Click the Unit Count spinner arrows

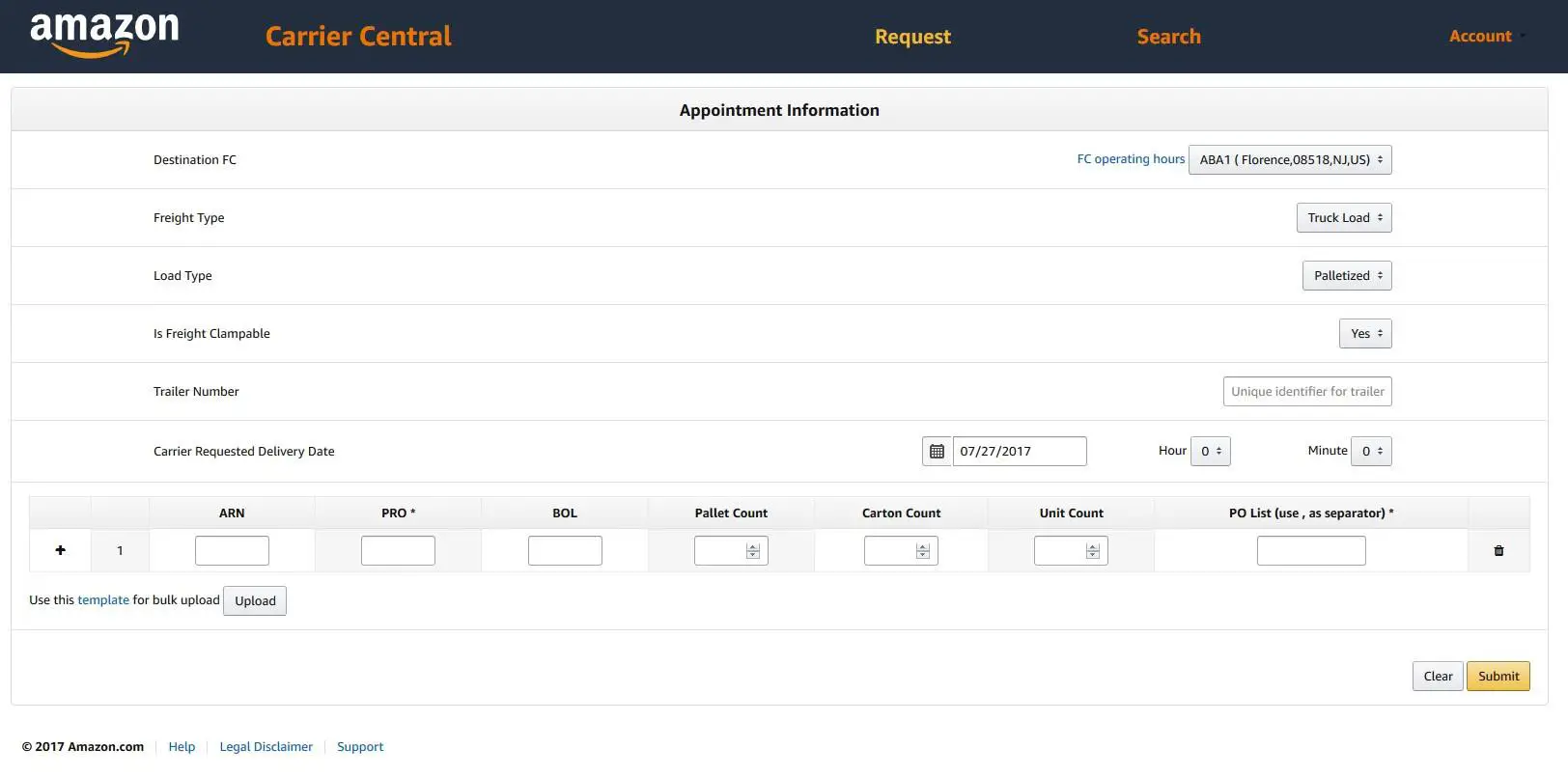1093,550
